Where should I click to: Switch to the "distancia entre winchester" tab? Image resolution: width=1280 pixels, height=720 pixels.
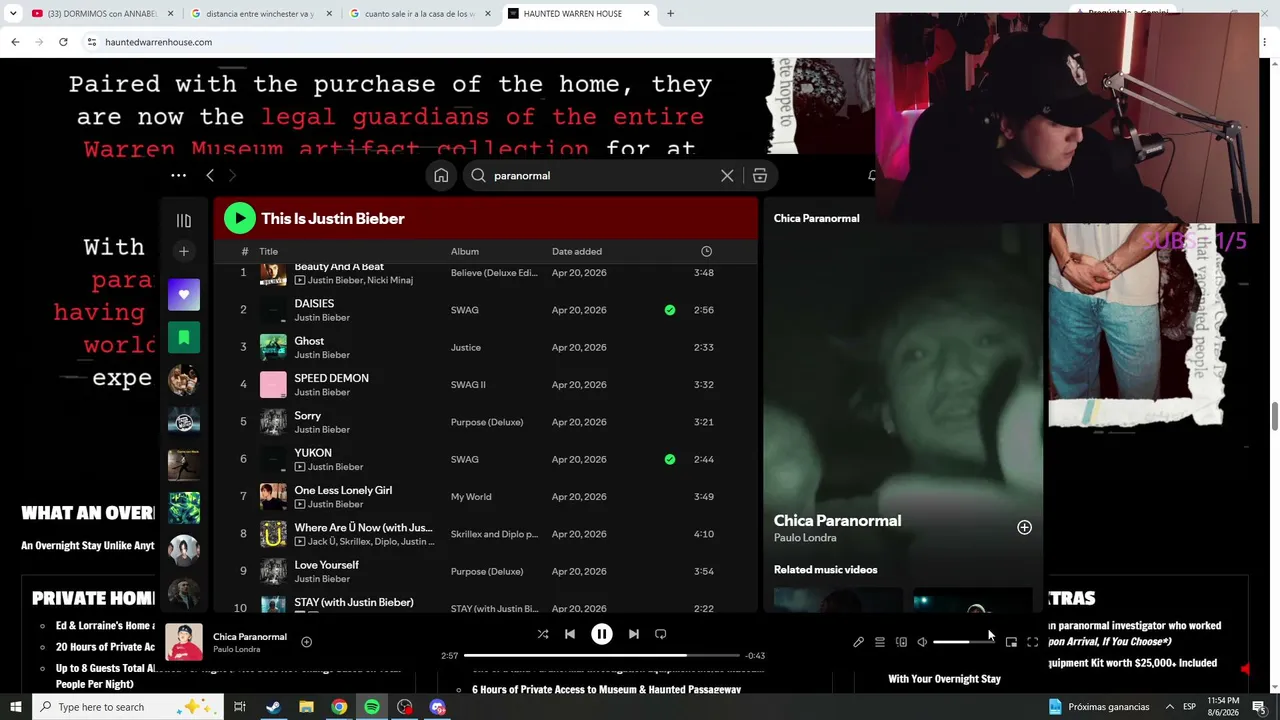coord(261,14)
